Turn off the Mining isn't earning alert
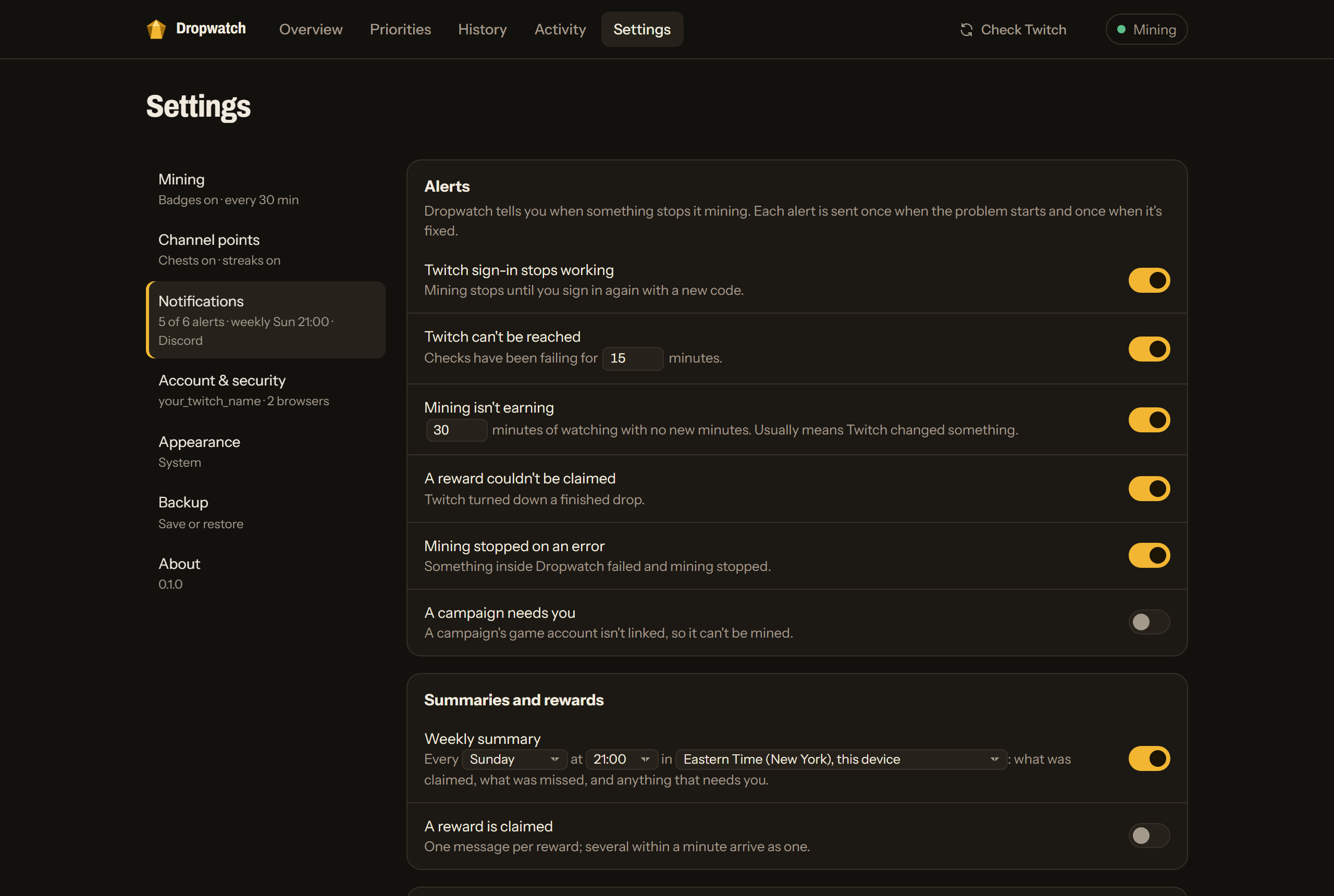The width and height of the screenshot is (1334, 896). pyautogui.click(x=1149, y=419)
